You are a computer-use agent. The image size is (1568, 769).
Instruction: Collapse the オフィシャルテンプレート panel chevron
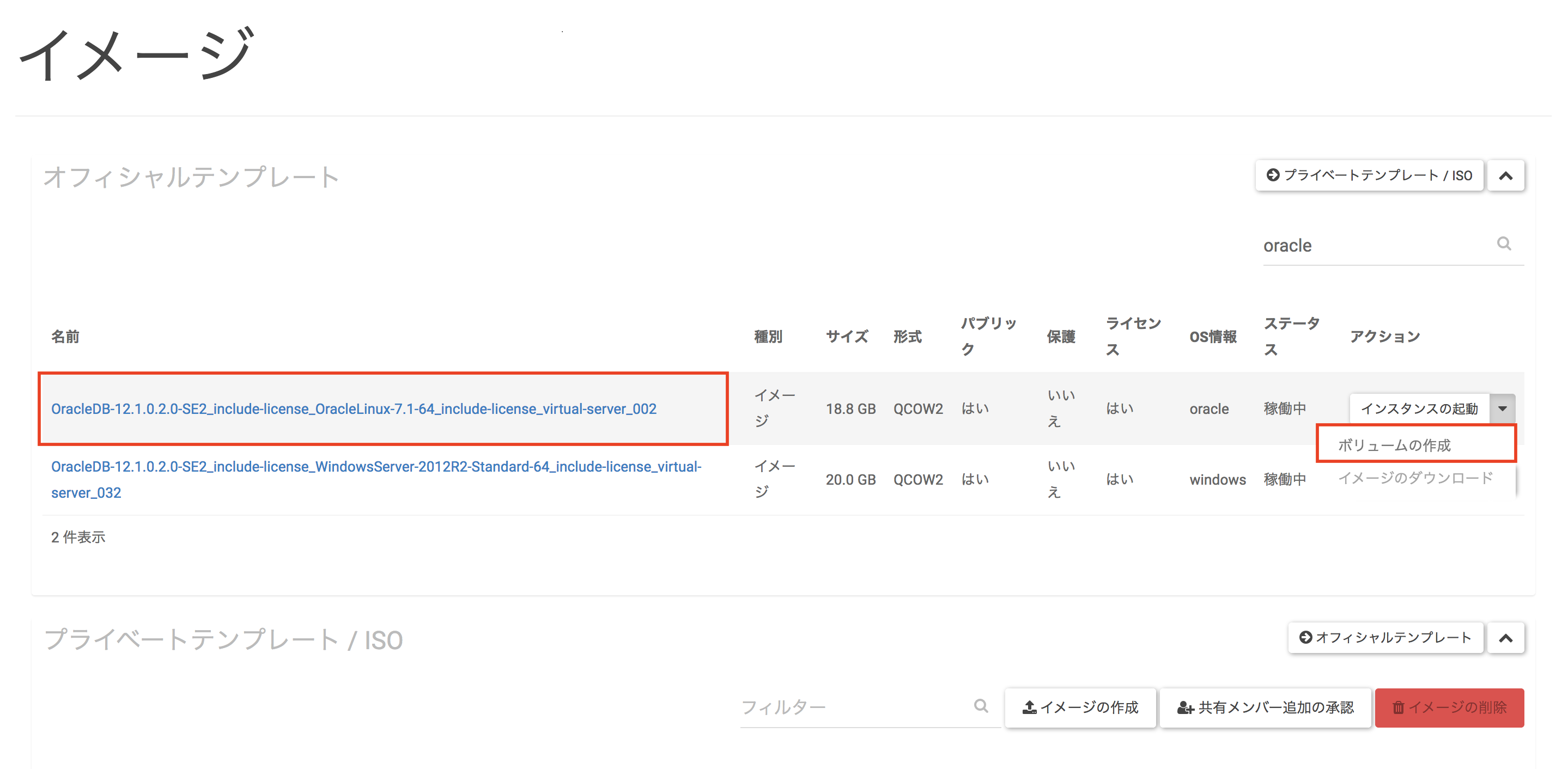tap(1505, 176)
